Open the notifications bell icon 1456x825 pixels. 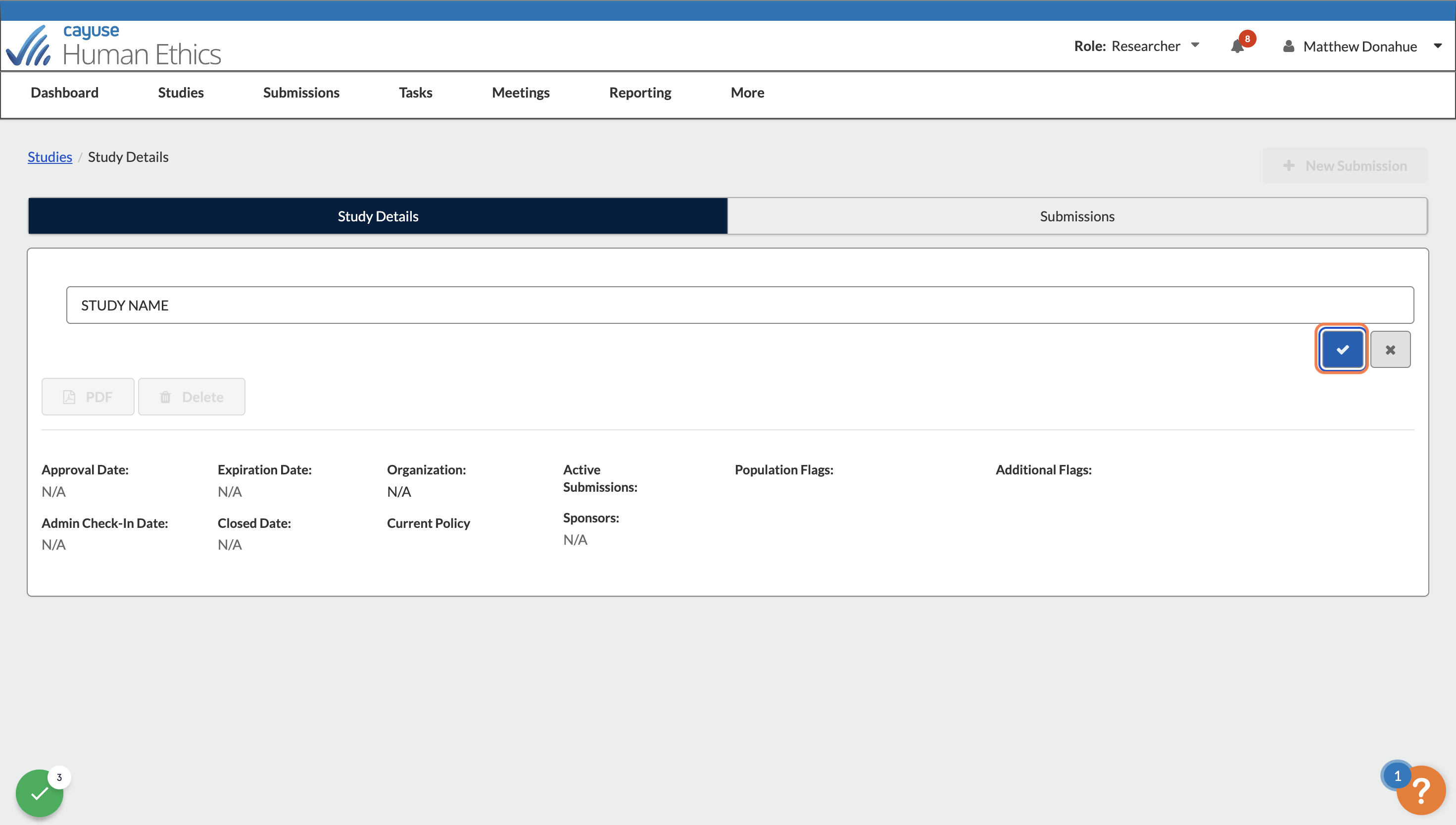tap(1237, 47)
